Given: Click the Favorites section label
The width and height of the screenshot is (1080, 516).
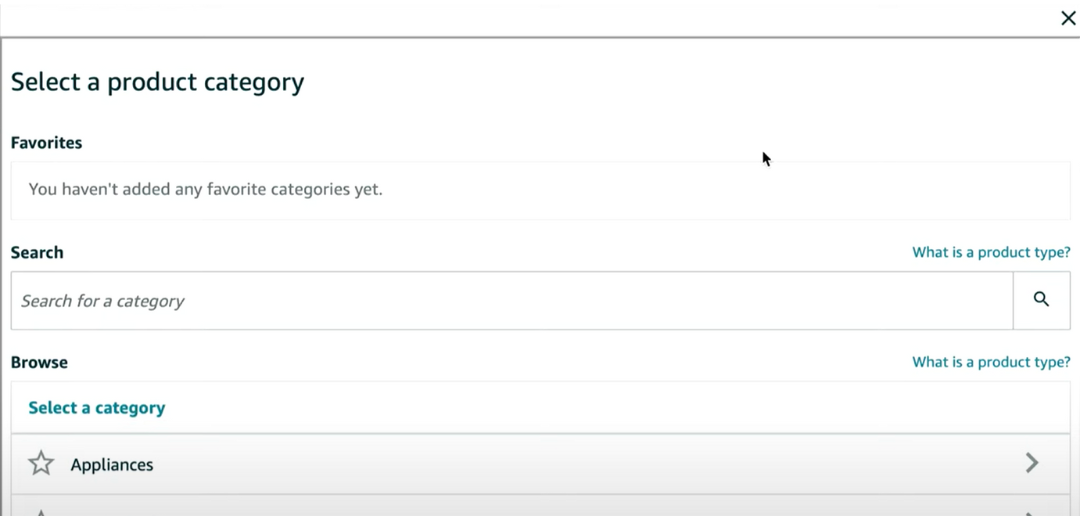Looking at the screenshot, I should tap(46, 143).
